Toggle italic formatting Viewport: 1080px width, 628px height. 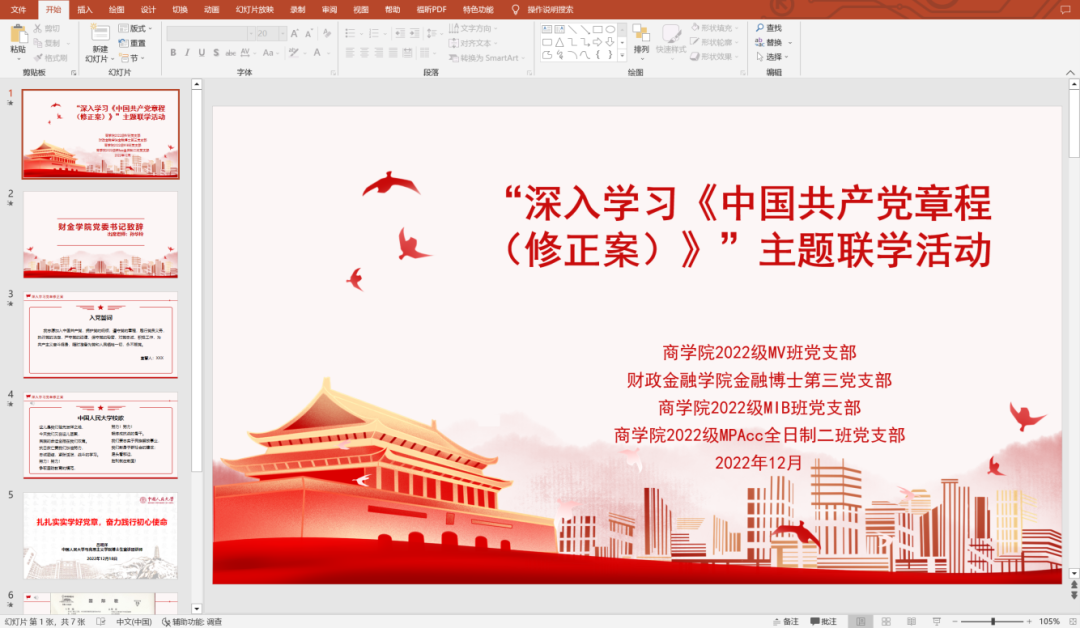click(x=187, y=52)
